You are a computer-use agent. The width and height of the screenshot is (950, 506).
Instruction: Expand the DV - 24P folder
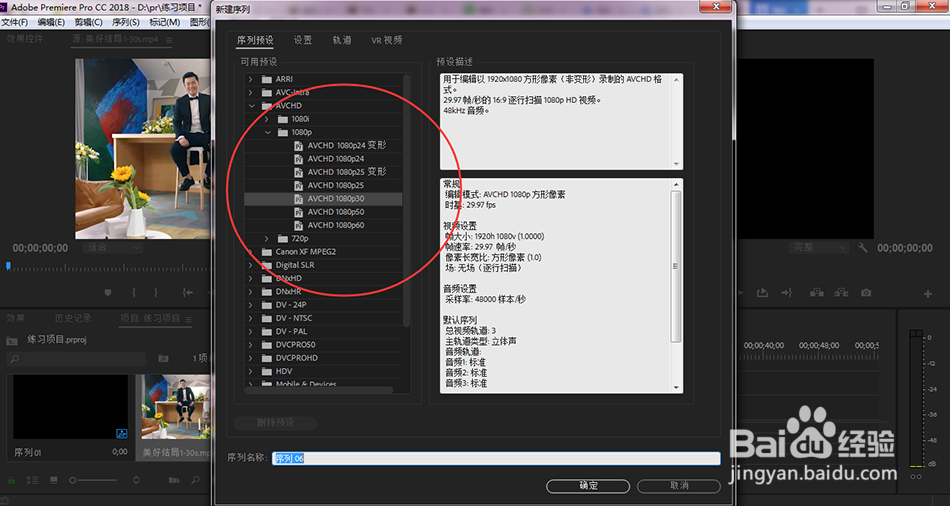[x=251, y=305]
